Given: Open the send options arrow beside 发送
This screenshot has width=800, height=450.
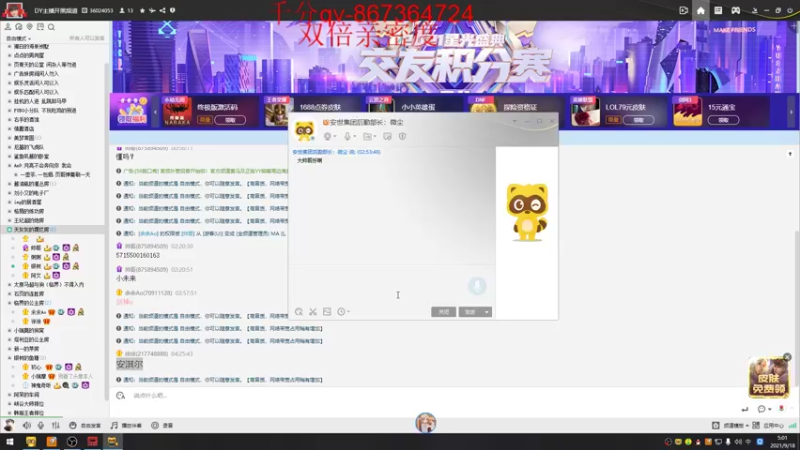Looking at the screenshot, I should pyautogui.click(x=487, y=312).
